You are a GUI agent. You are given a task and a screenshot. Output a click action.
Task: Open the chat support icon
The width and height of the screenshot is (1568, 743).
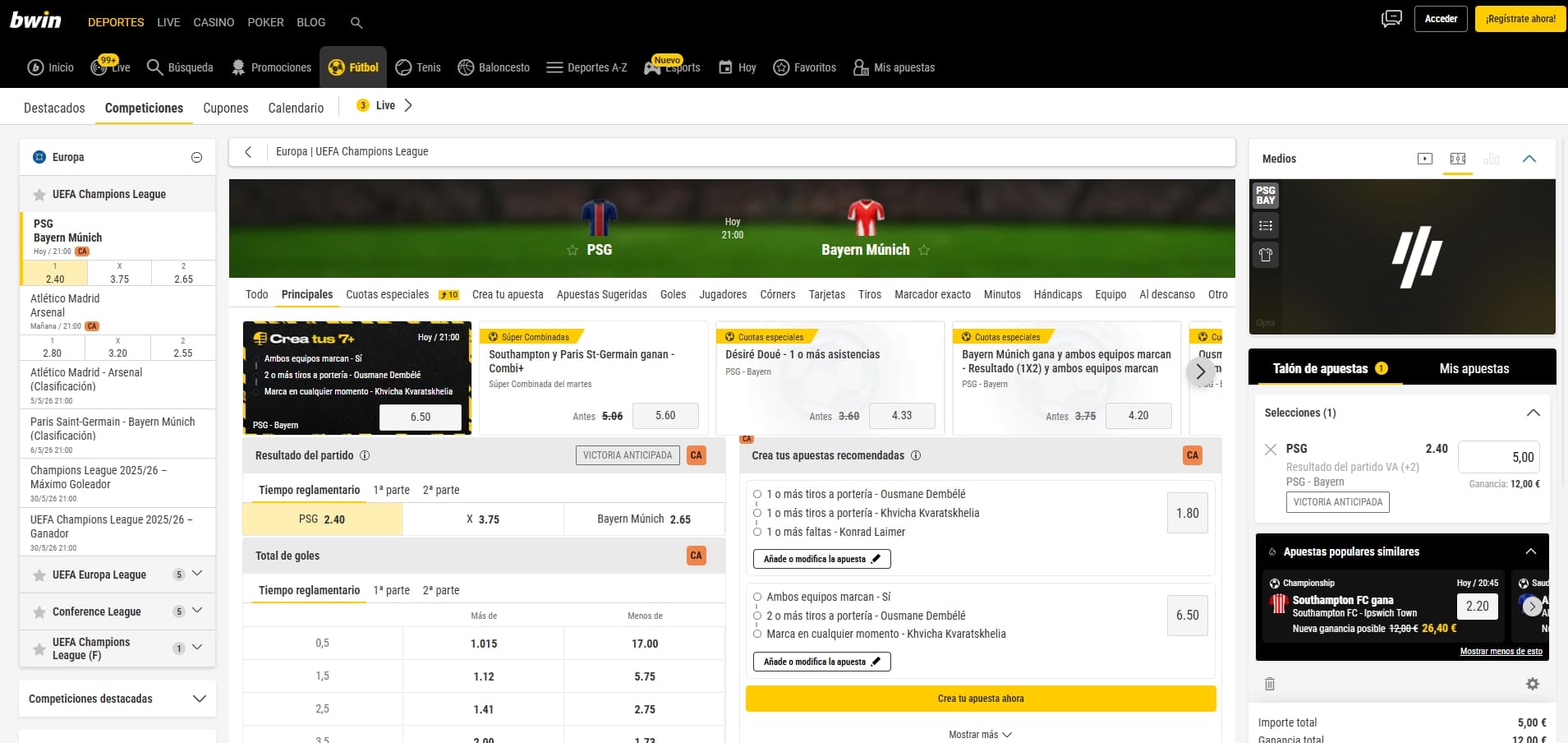1391,18
